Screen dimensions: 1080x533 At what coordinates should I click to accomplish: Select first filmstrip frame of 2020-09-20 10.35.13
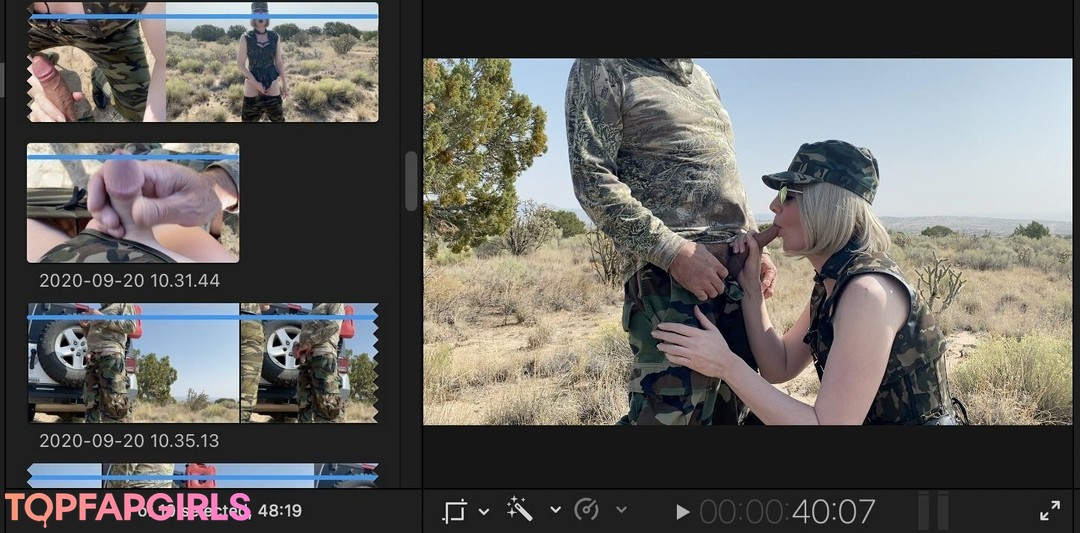[133, 362]
